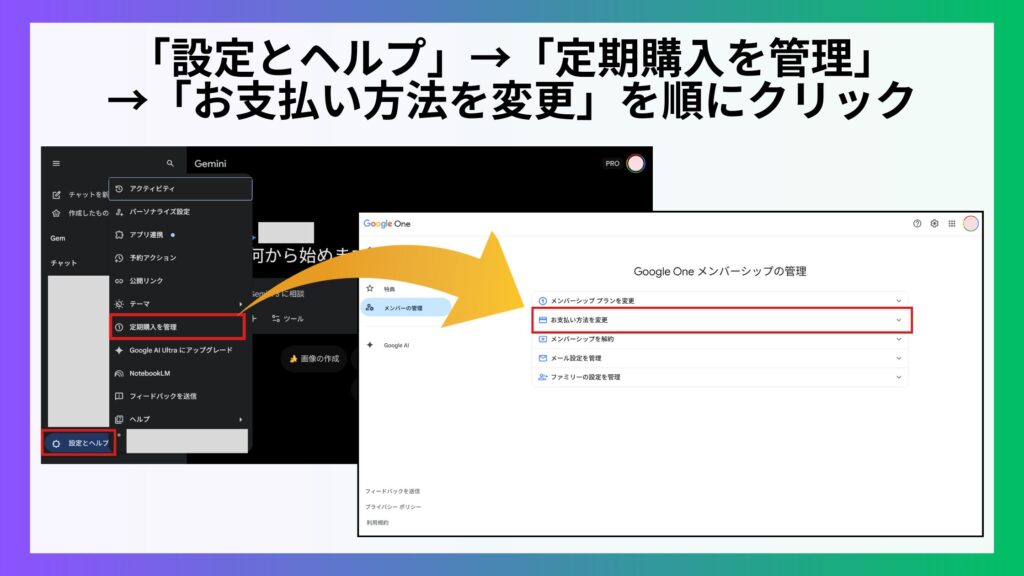1024x576 pixels.
Task: Click the Gemini hamburger menu icon
Action: tap(56, 163)
